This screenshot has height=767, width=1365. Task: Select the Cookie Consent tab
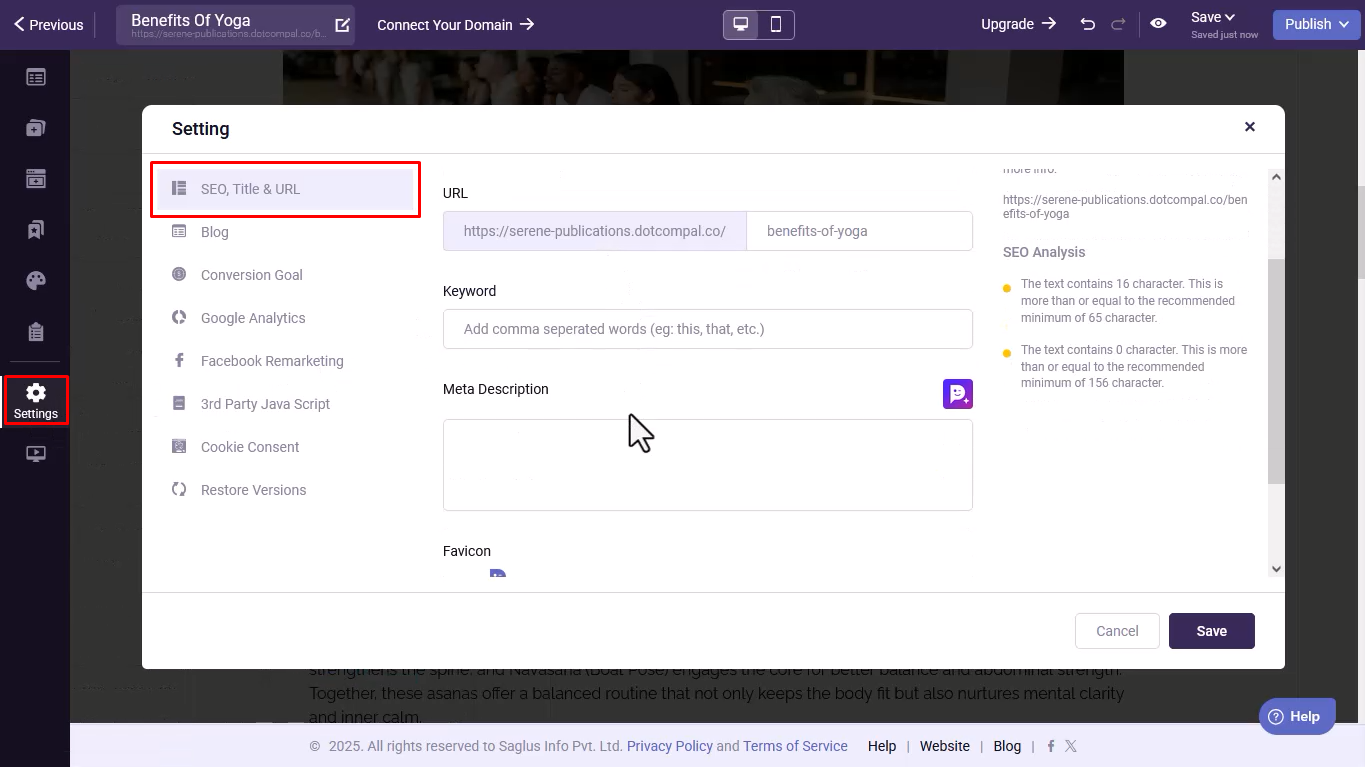(x=249, y=447)
